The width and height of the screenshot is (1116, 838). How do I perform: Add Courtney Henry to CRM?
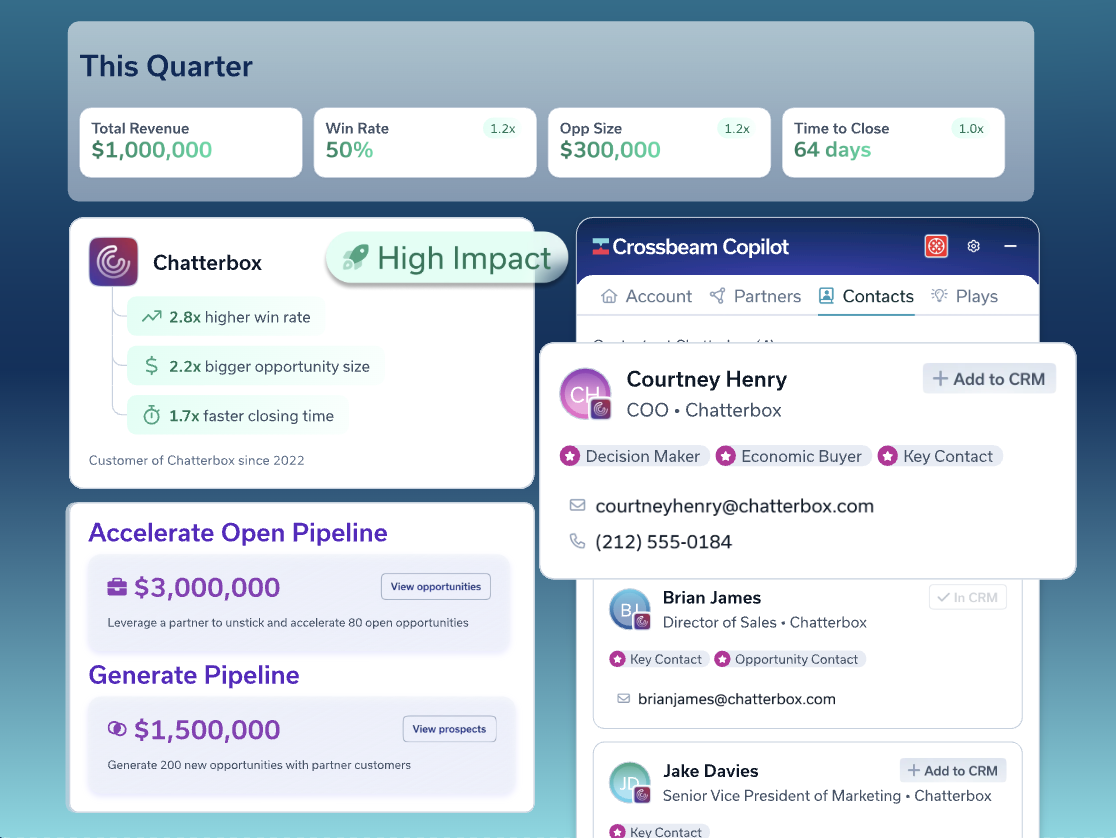click(989, 379)
